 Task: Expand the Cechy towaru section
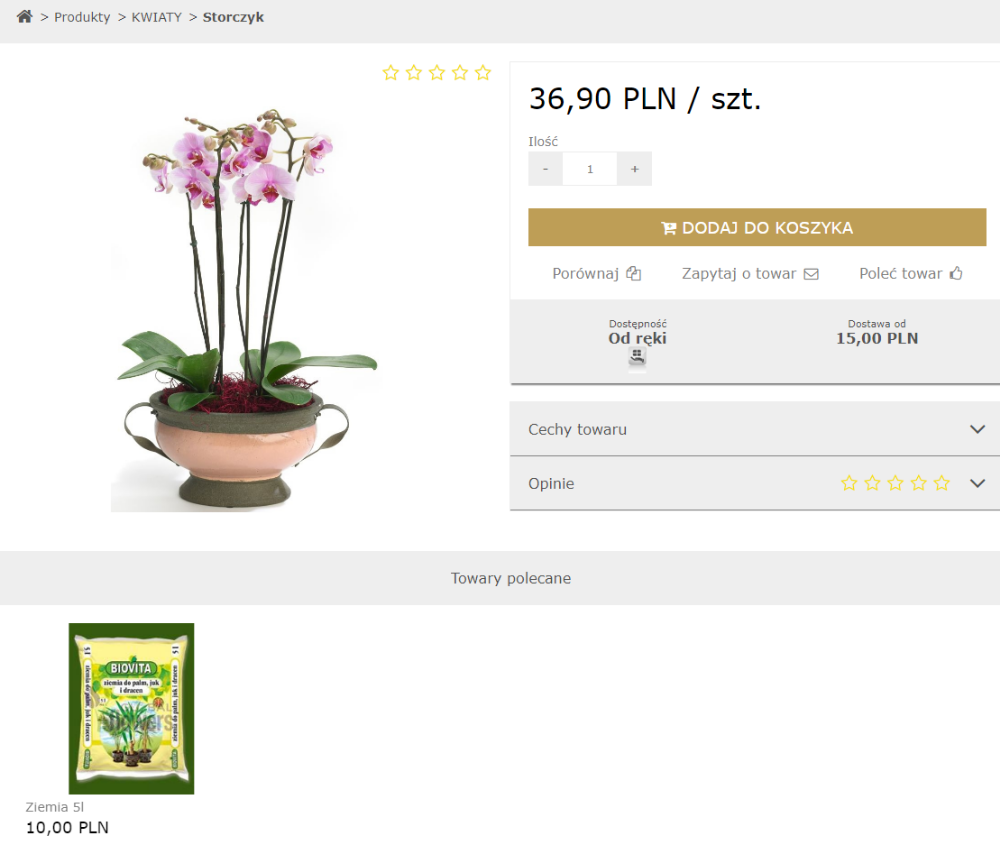[x=755, y=429]
